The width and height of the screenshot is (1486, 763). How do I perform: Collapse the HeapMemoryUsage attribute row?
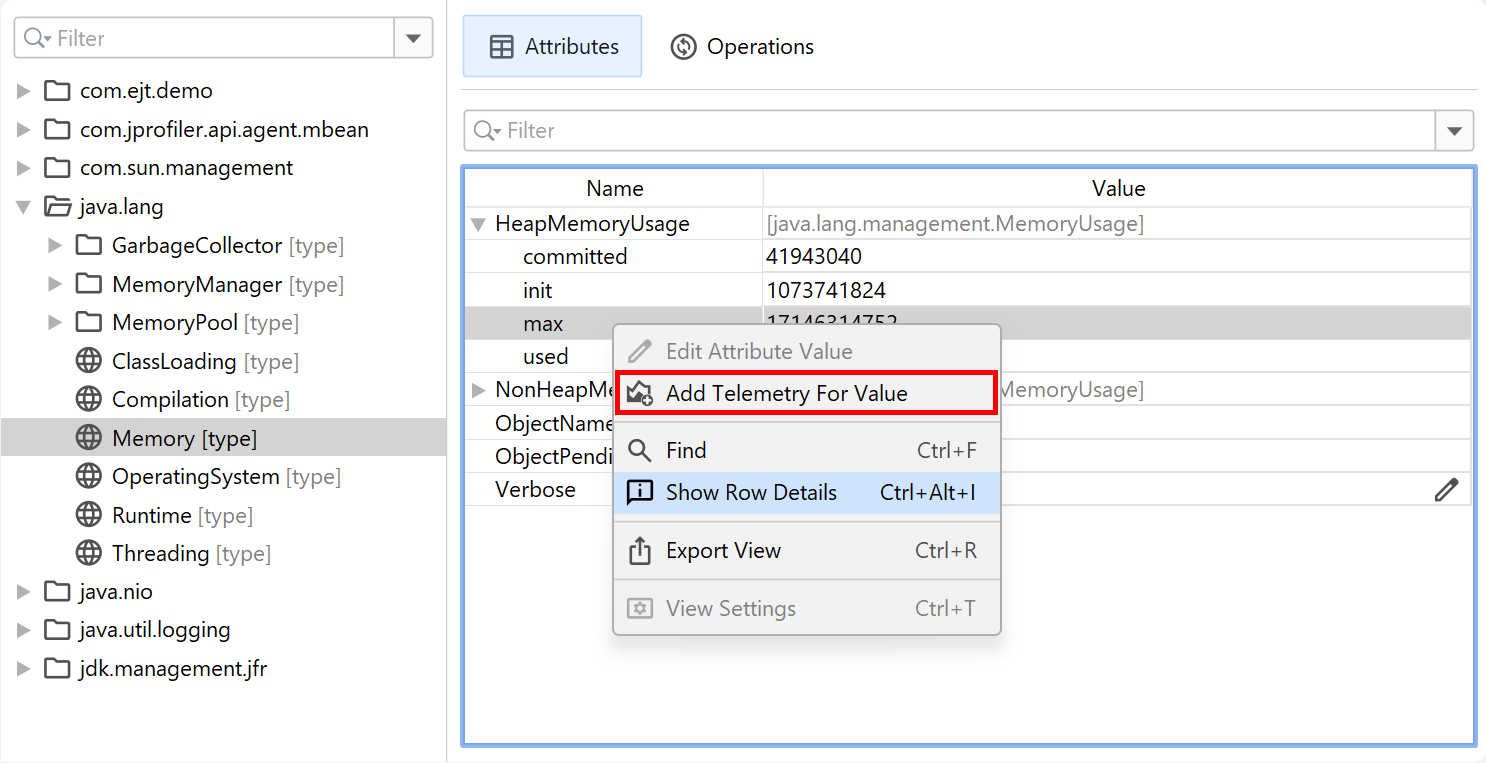tap(478, 224)
